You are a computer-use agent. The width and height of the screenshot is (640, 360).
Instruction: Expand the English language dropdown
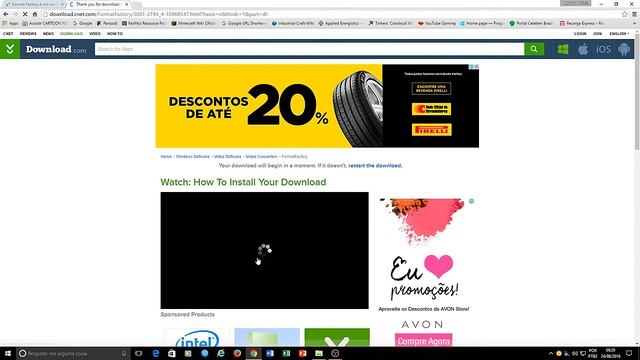pyautogui.click(x=619, y=34)
